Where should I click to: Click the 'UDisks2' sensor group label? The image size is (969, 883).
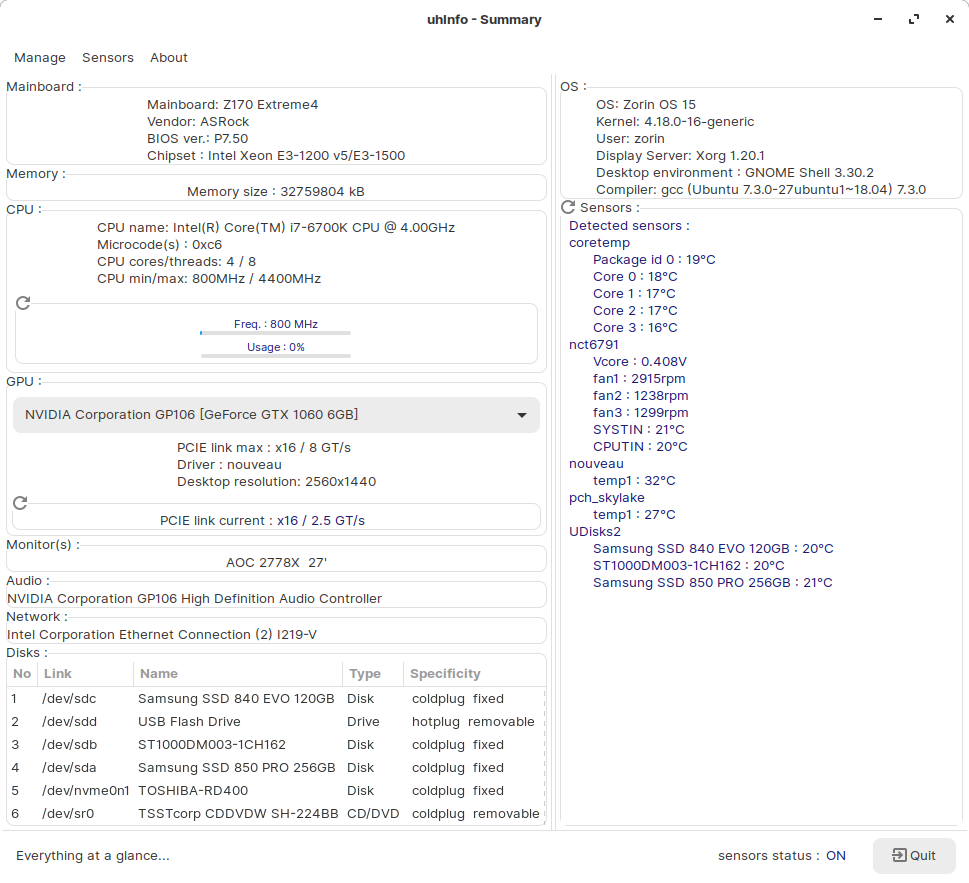[x=595, y=531]
